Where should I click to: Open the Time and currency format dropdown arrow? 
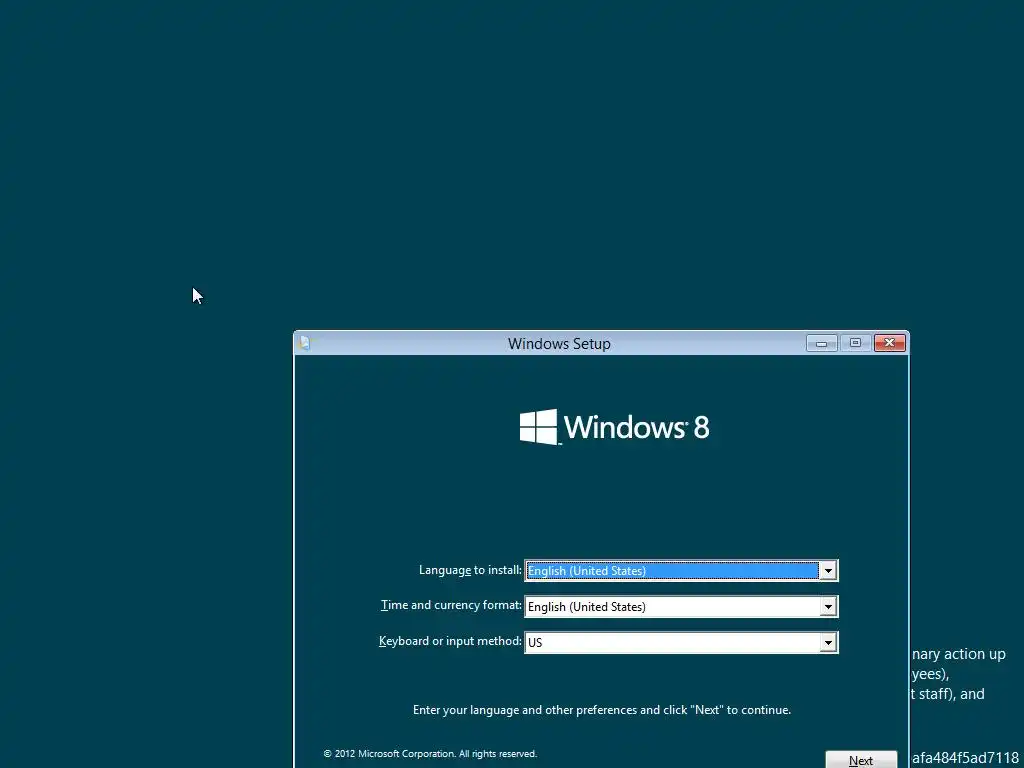click(828, 607)
